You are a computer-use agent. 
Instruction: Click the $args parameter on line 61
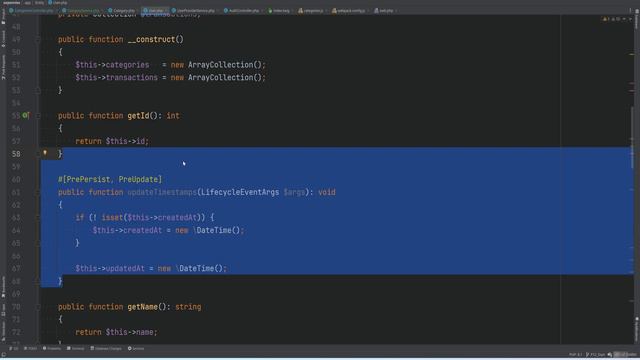coord(294,192)
